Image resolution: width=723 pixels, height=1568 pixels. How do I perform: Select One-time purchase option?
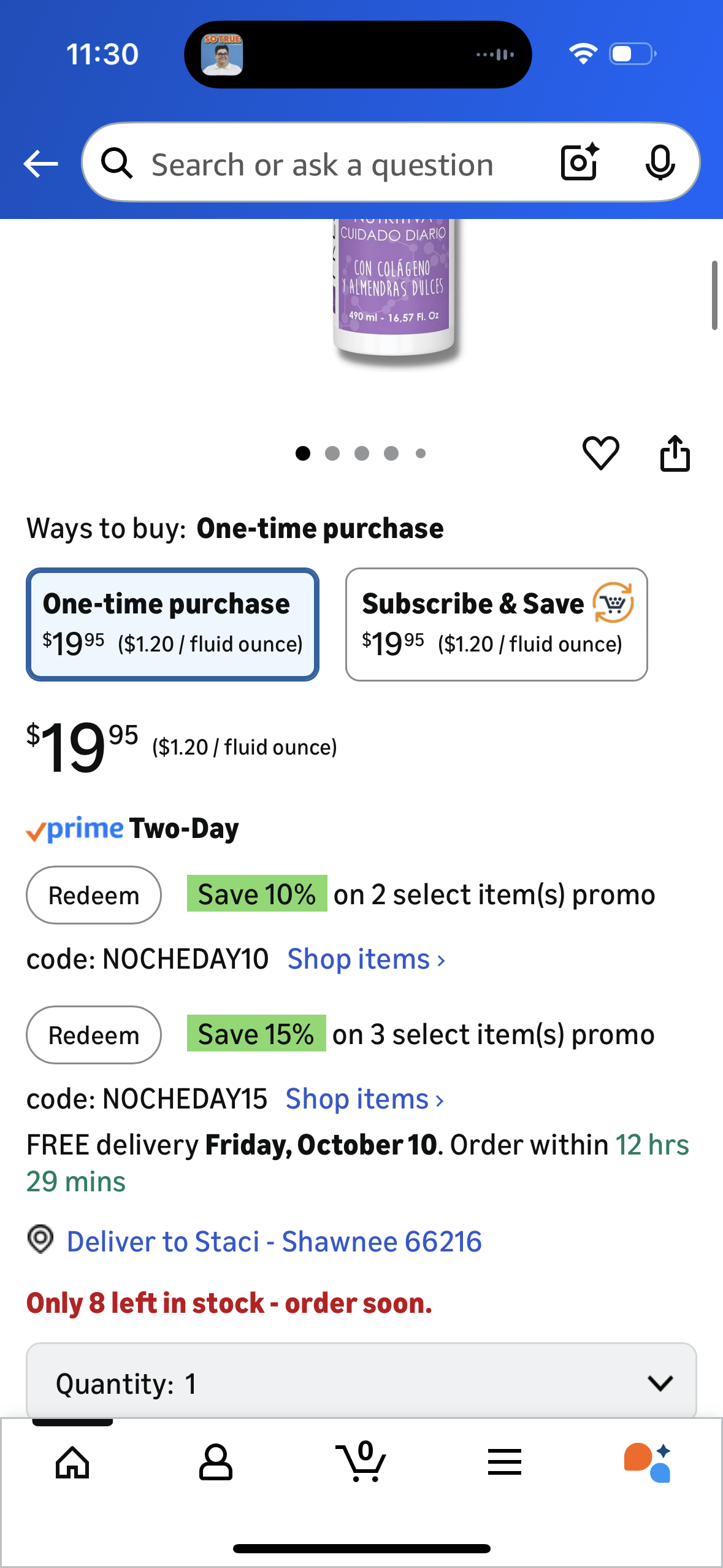pos(172,625)
